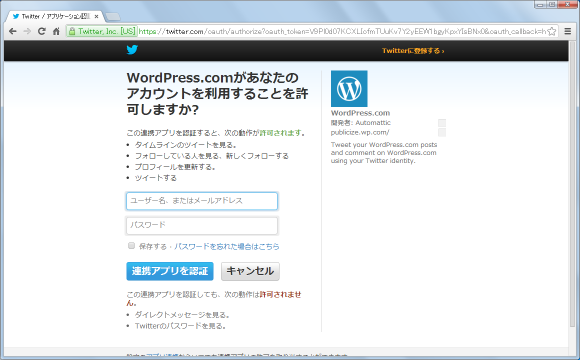Click the green Twitter, Inc. SSL padlock

point(72,31)
